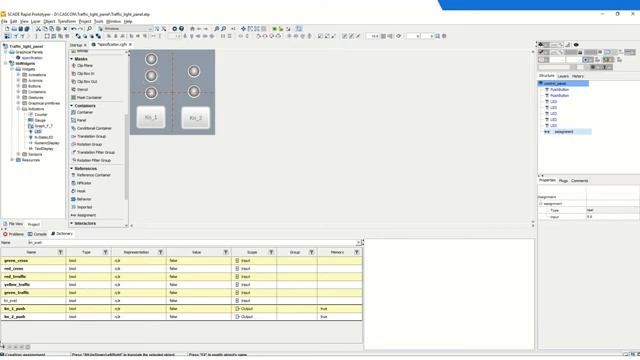This screenshot has width=640, height=360.
Task: Click the palette vertical scrollbar
Action: coord(126,157)
